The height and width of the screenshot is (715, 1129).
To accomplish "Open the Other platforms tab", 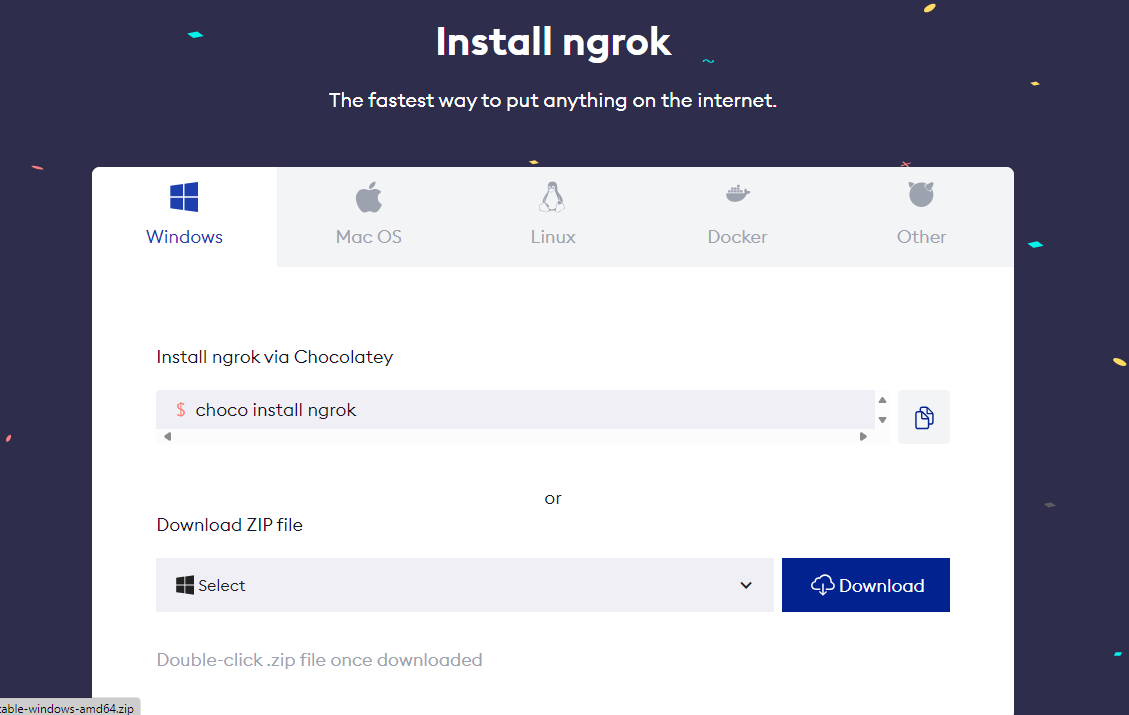I will pos(921,217).
